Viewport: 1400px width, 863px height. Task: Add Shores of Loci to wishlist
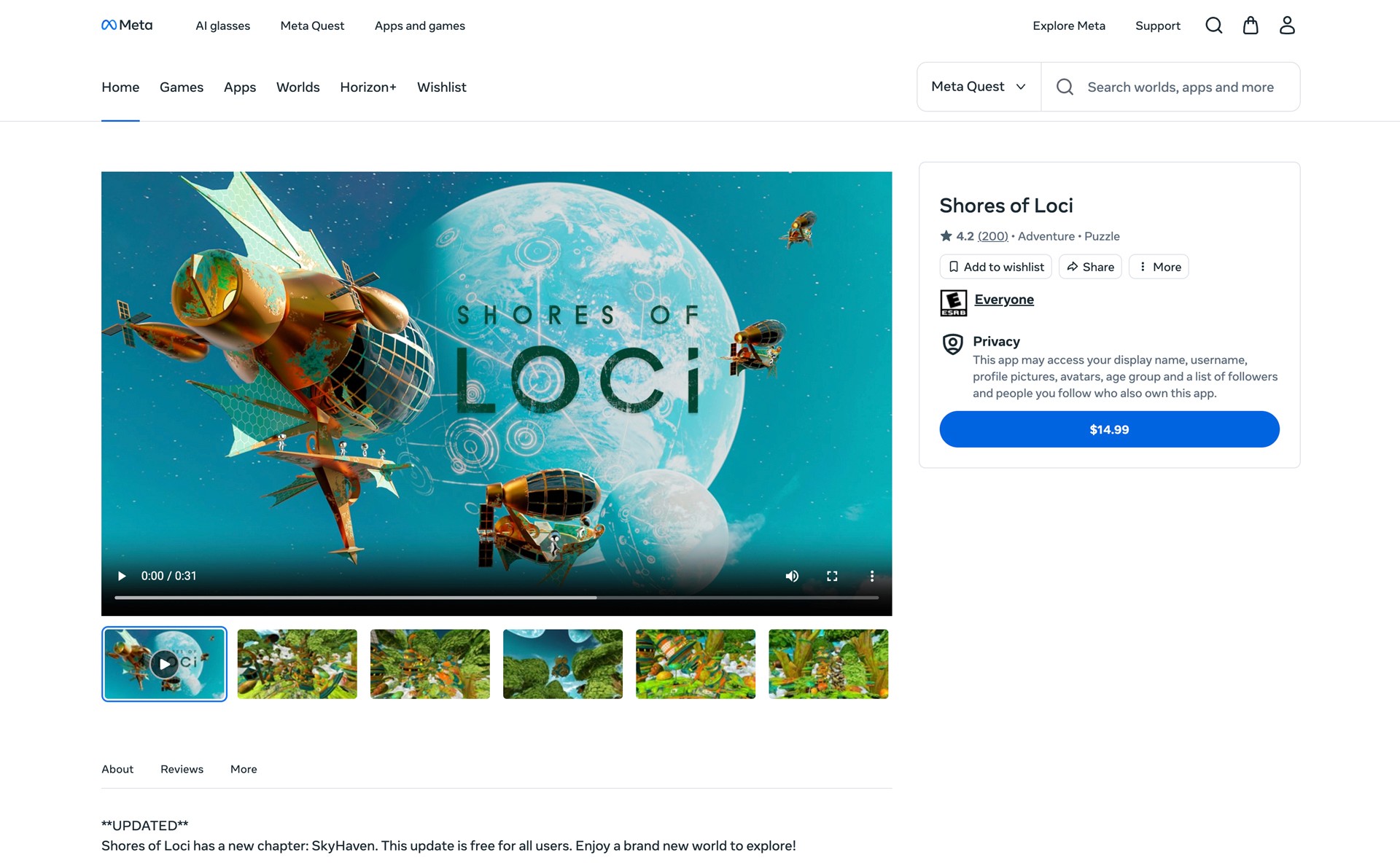[995, 267]
